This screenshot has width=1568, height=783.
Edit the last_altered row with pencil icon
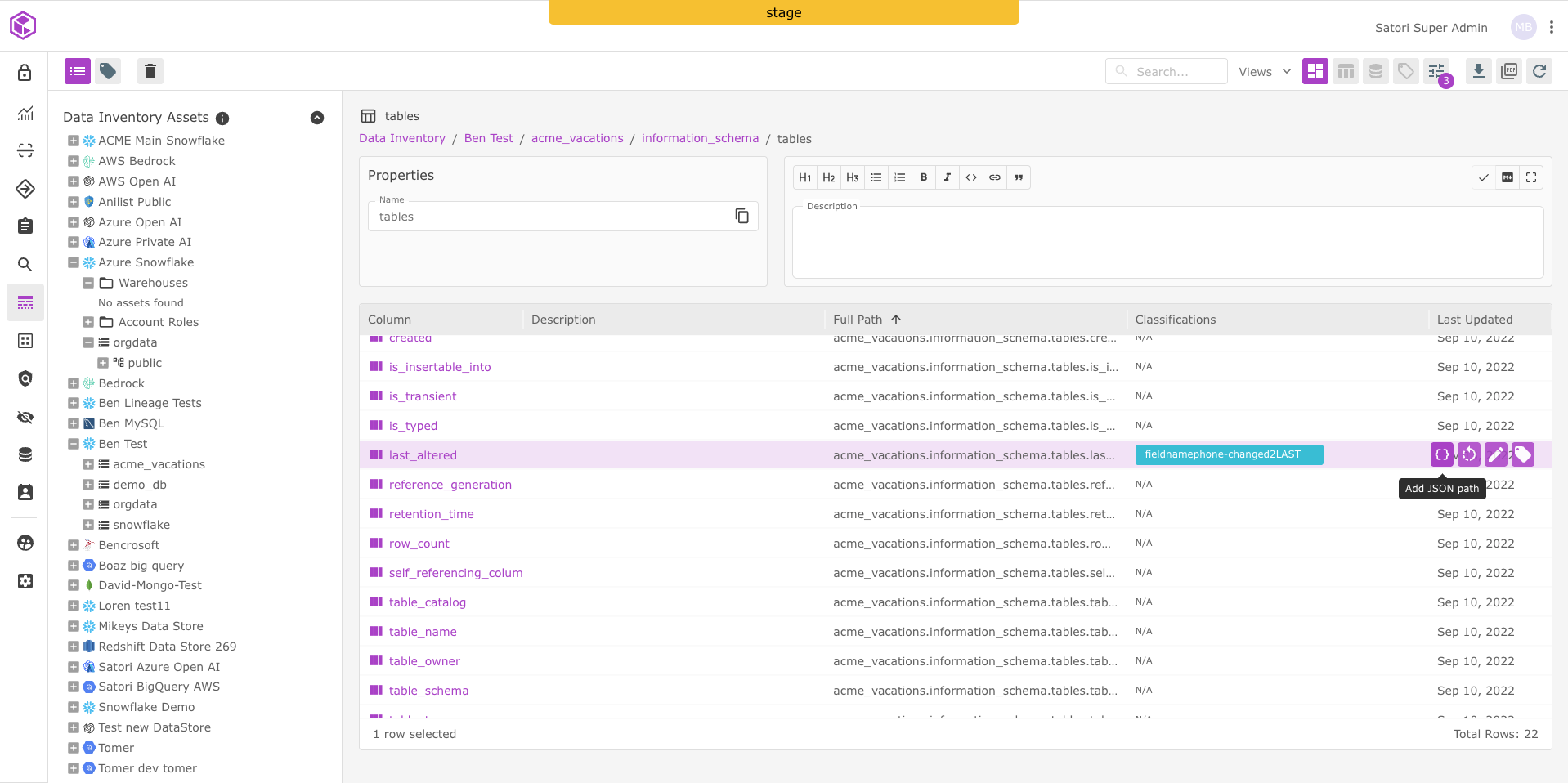(x=1496, y=454)
